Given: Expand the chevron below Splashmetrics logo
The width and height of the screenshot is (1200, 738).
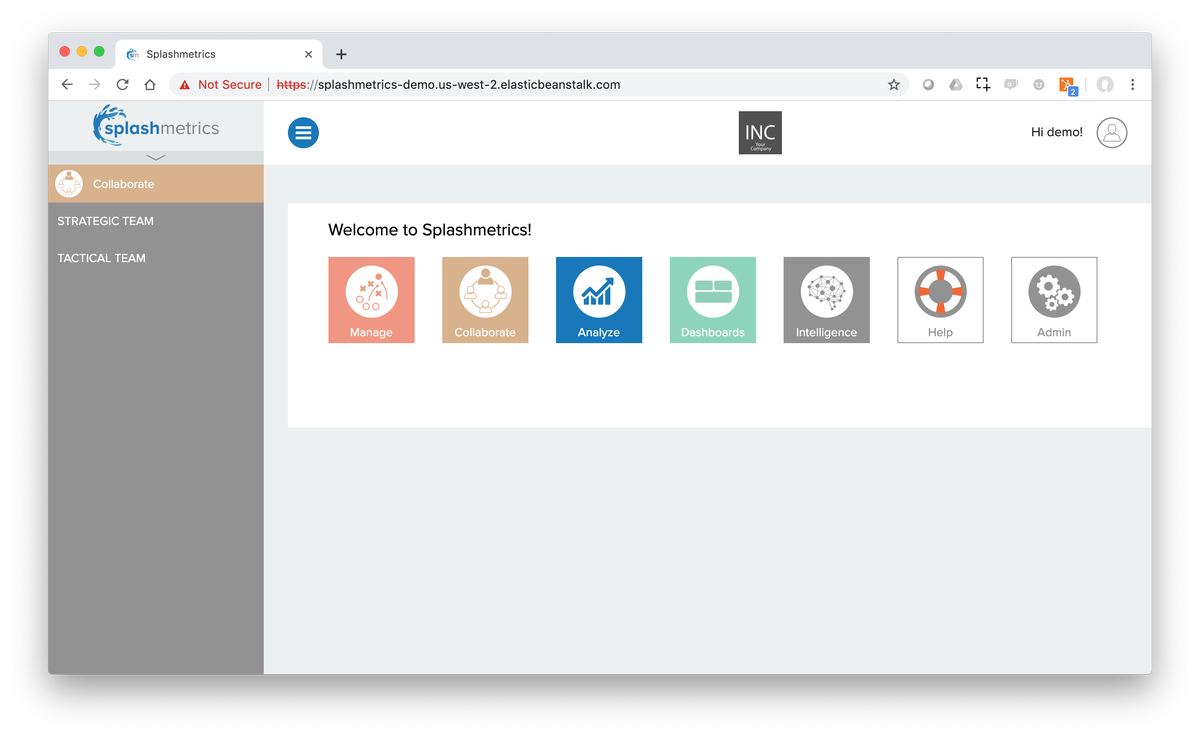Looking at the screenshot, I should (x=156, y=158).
